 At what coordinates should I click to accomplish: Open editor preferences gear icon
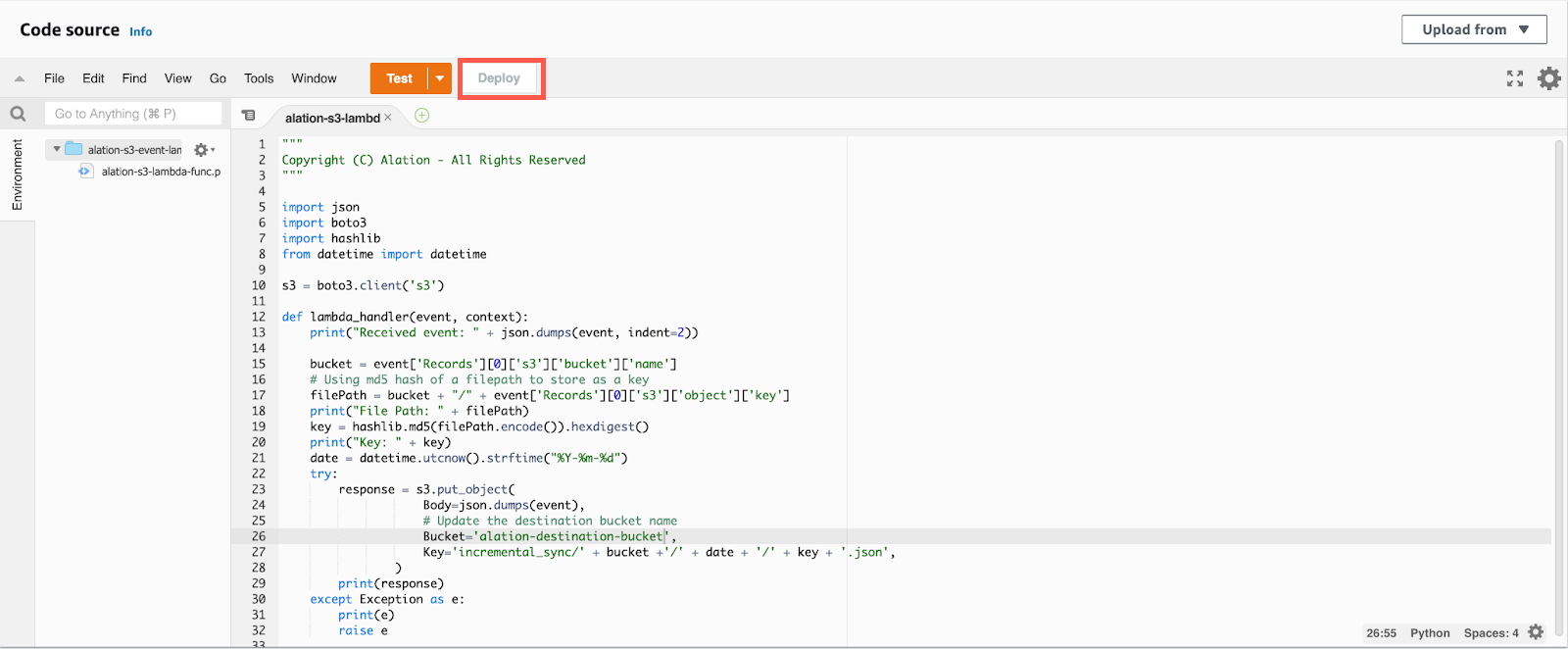1549,78
